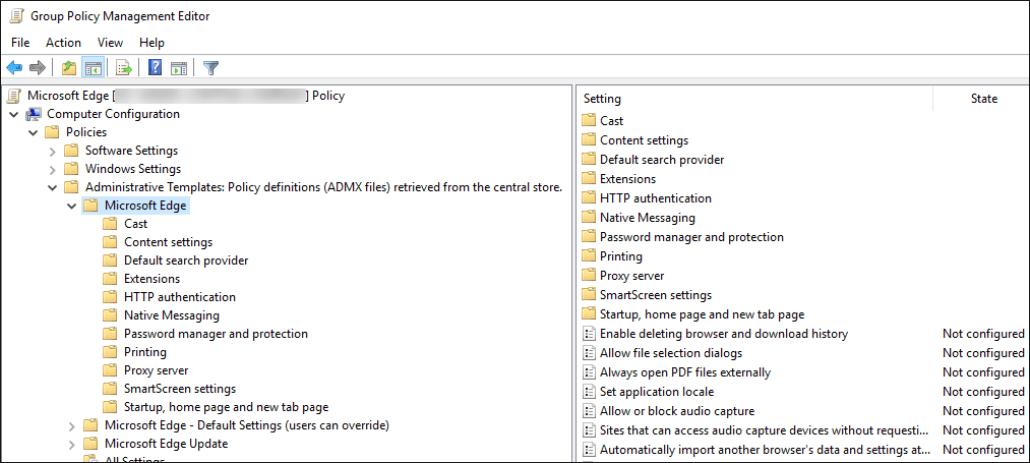Sort by the State column header
Screen dimensions: 1030x463
[983, 99]
